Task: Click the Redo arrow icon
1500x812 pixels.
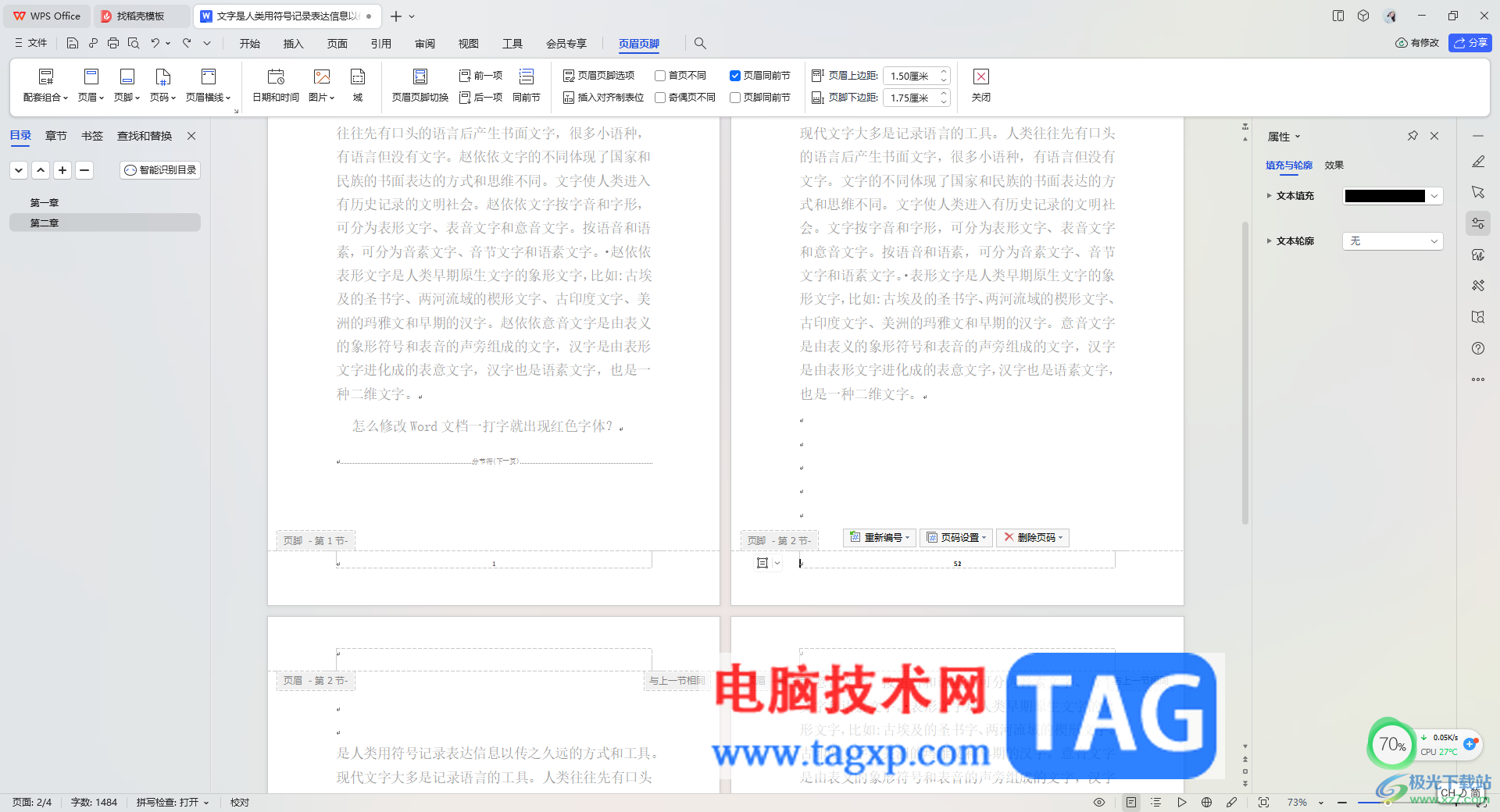Action: coord(187,43)
